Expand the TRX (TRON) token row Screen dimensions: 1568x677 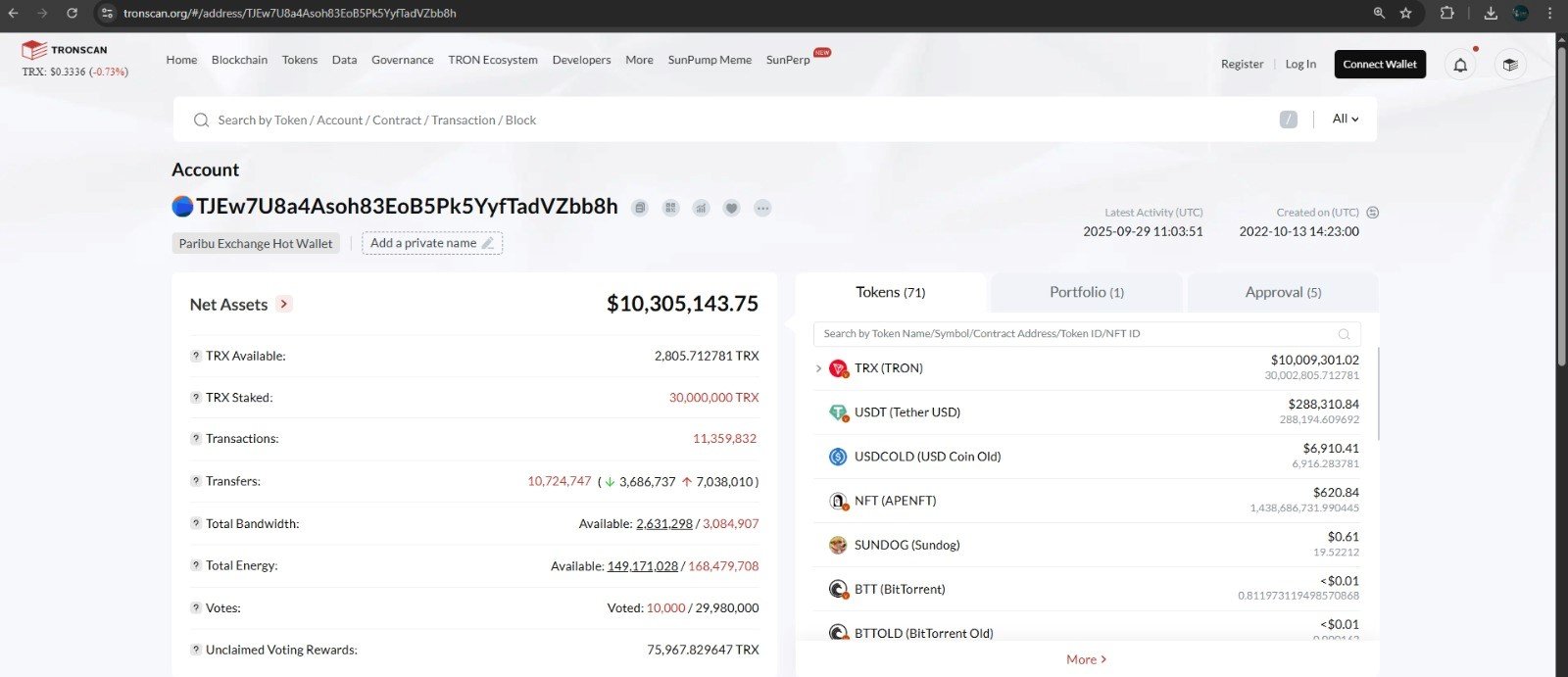tap(818, 368)
